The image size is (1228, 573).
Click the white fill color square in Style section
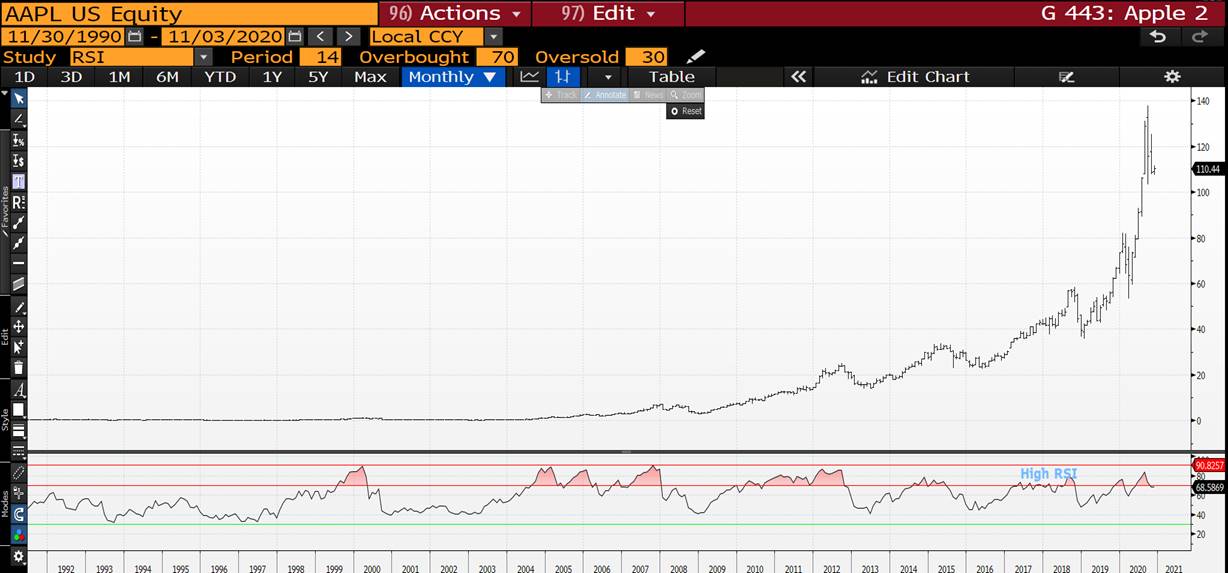point(18,410)
